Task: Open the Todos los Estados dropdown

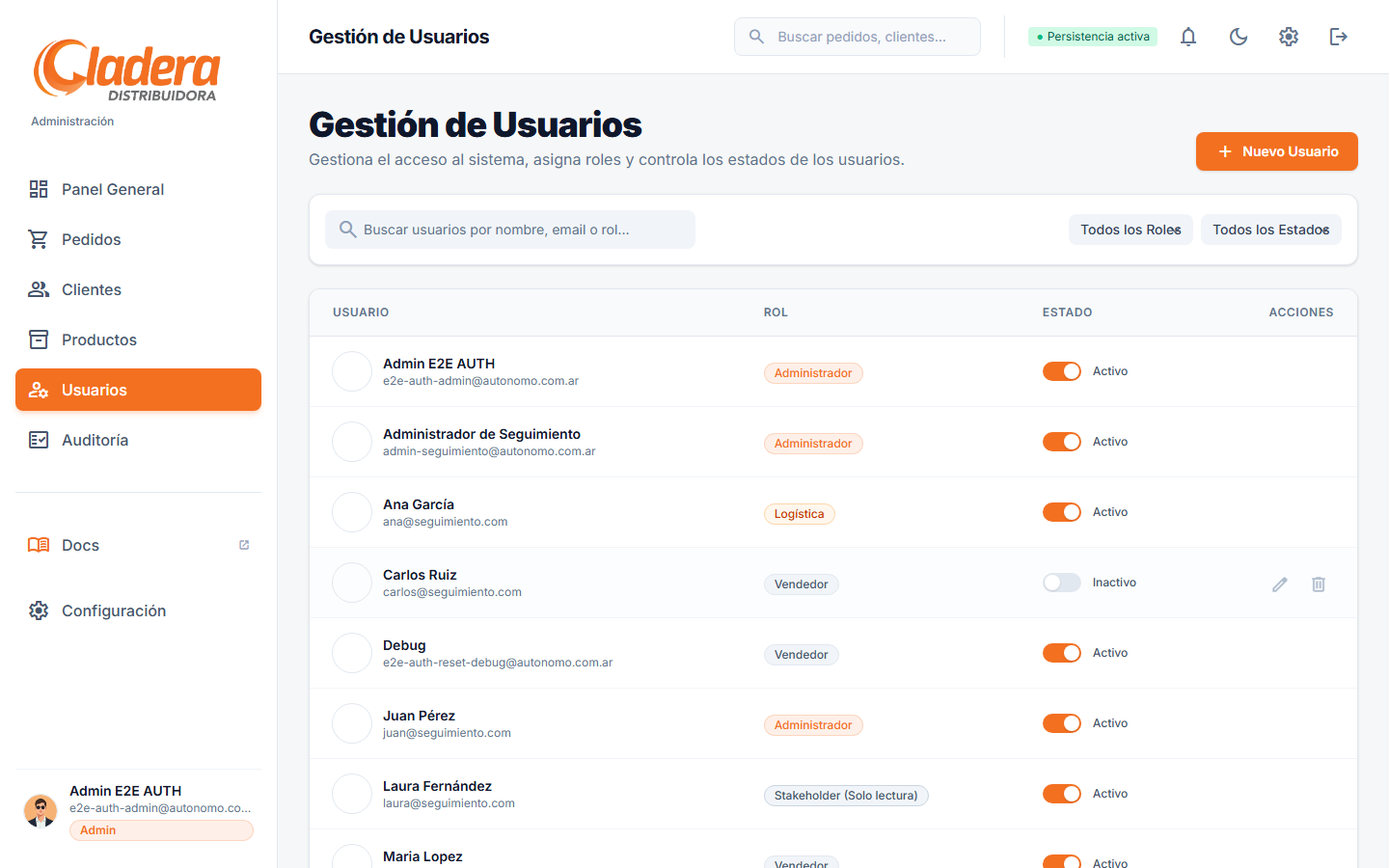Action: [x=1270, y=230]
